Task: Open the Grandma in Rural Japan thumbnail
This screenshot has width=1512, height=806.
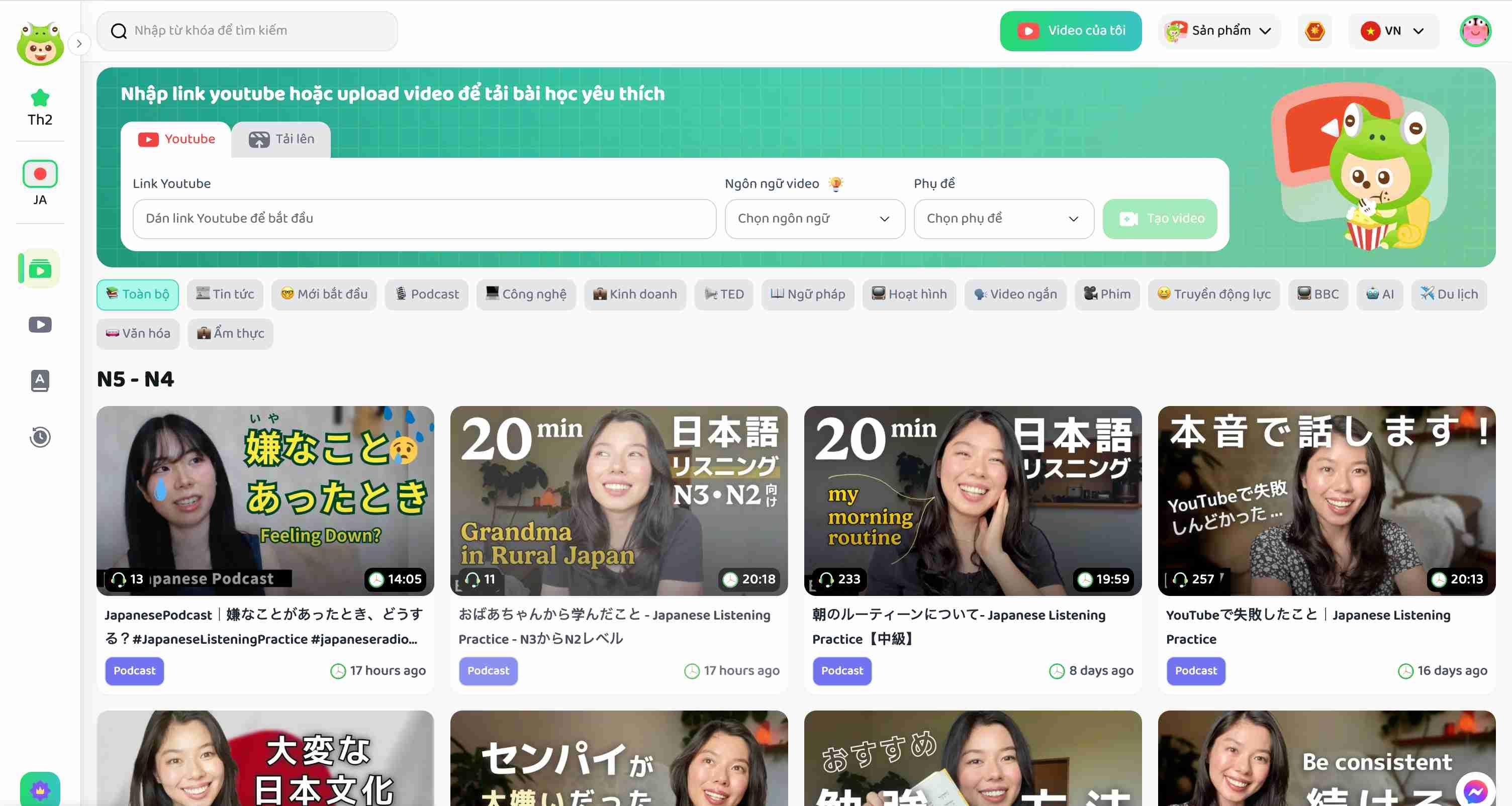Action: pos(619,501)
